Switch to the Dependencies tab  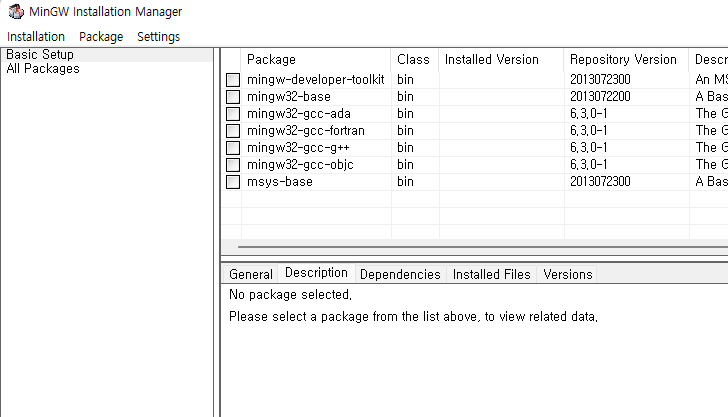coord(400,274)
